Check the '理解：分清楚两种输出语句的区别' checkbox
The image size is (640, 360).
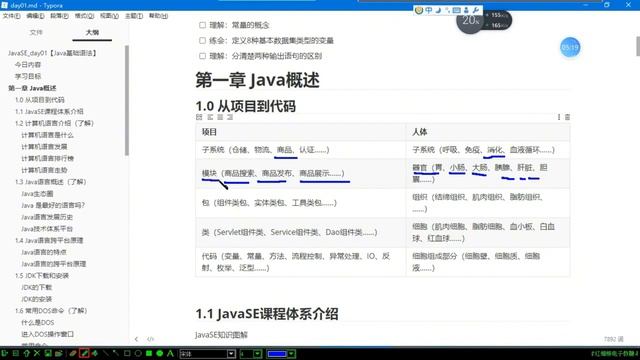(202, 56)
